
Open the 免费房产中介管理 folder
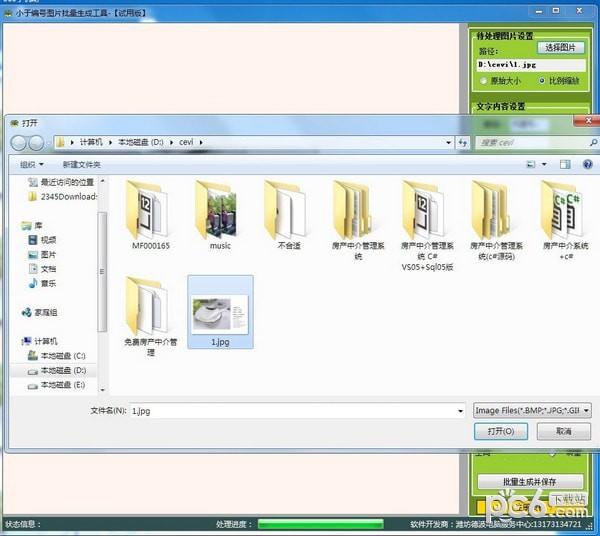point(151,310)
